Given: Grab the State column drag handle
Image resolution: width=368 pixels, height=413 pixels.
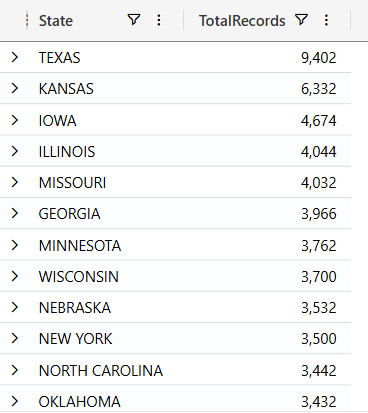Looking at the screenshot, I should click(27, 20).
